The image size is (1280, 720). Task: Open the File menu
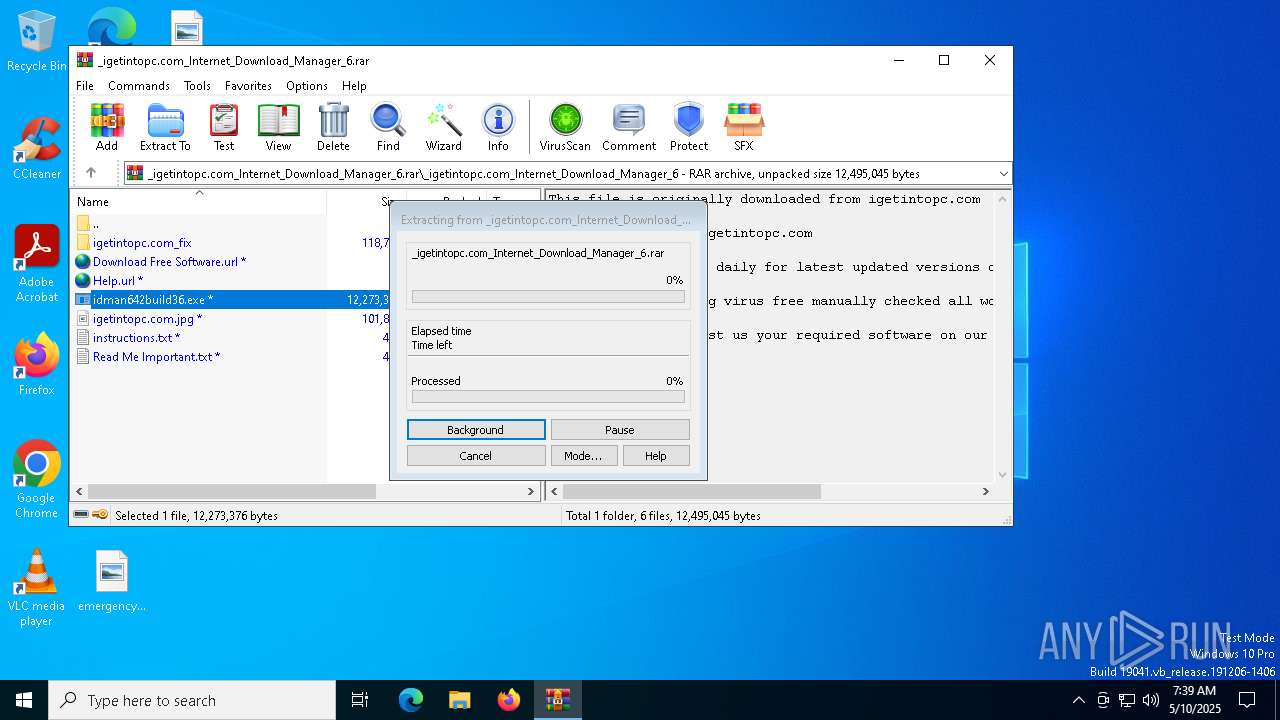click(85, 86)
